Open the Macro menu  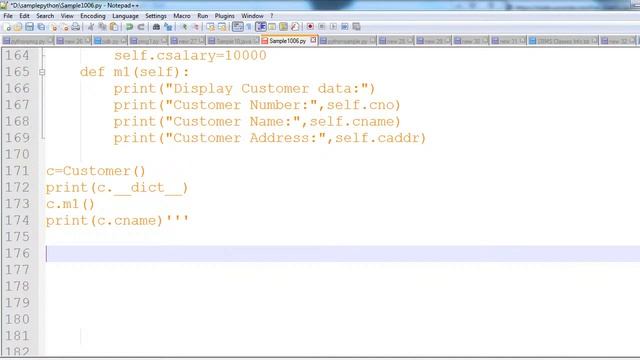pyautogui.click(x=182, y=16)
